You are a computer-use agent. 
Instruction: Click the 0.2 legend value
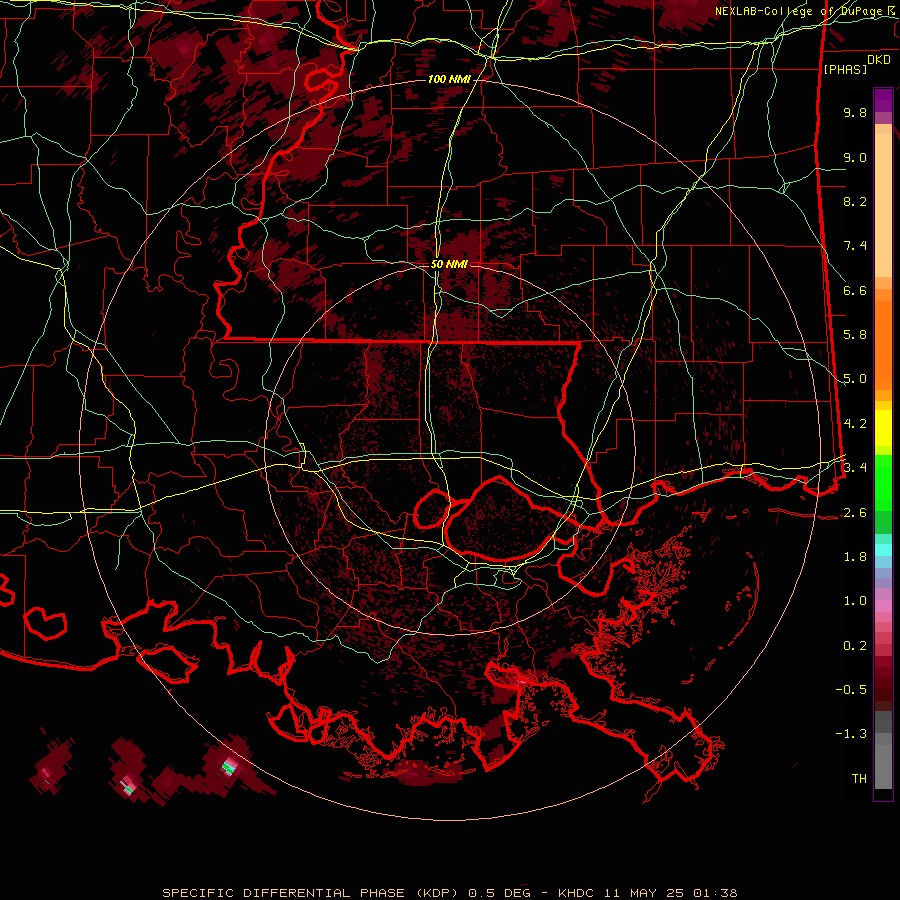(x=855, y=646)
